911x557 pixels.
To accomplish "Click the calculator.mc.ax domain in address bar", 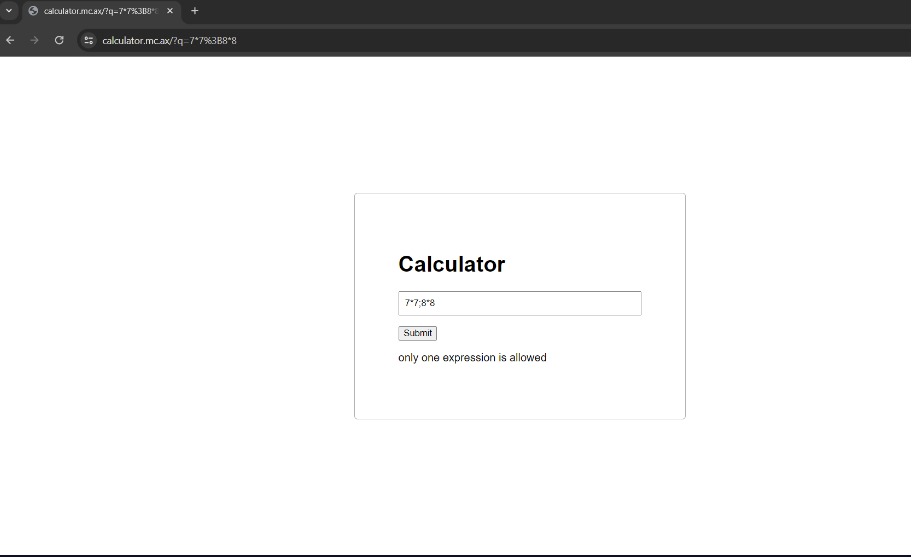I will click(135, 41).
